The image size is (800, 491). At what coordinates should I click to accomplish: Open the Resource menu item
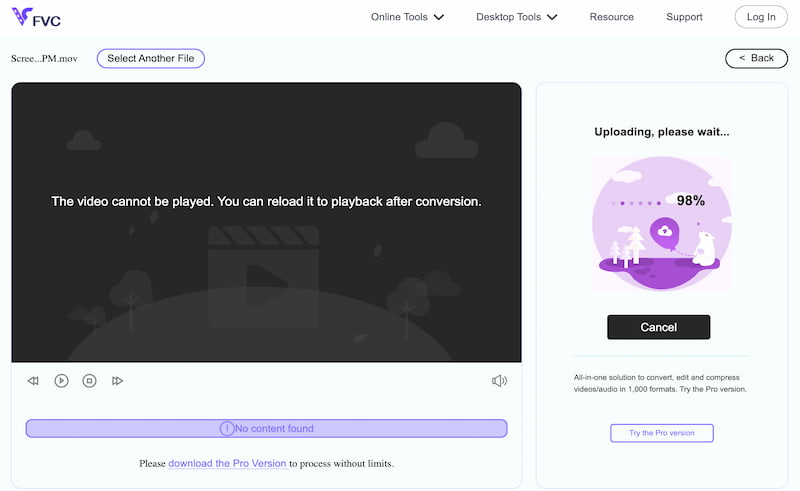[611, 17]
